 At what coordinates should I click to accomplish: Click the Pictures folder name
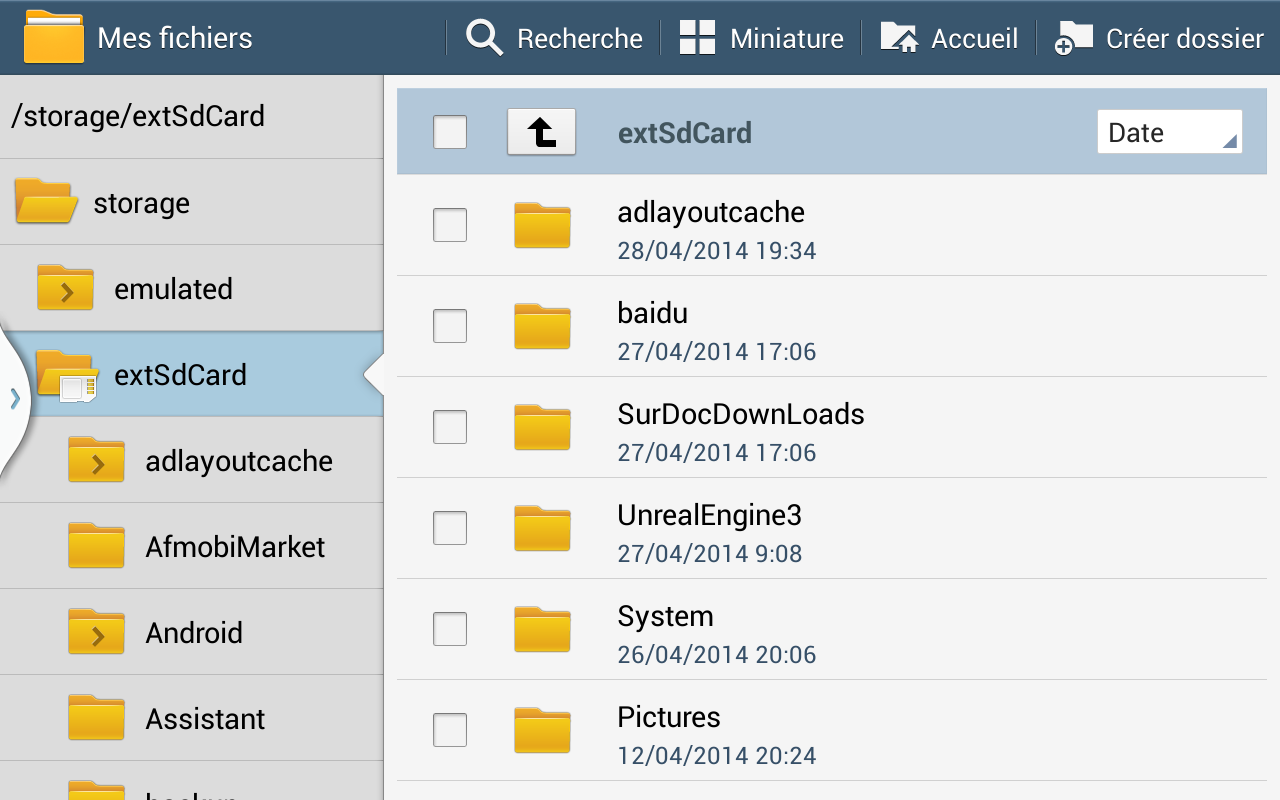669,717
